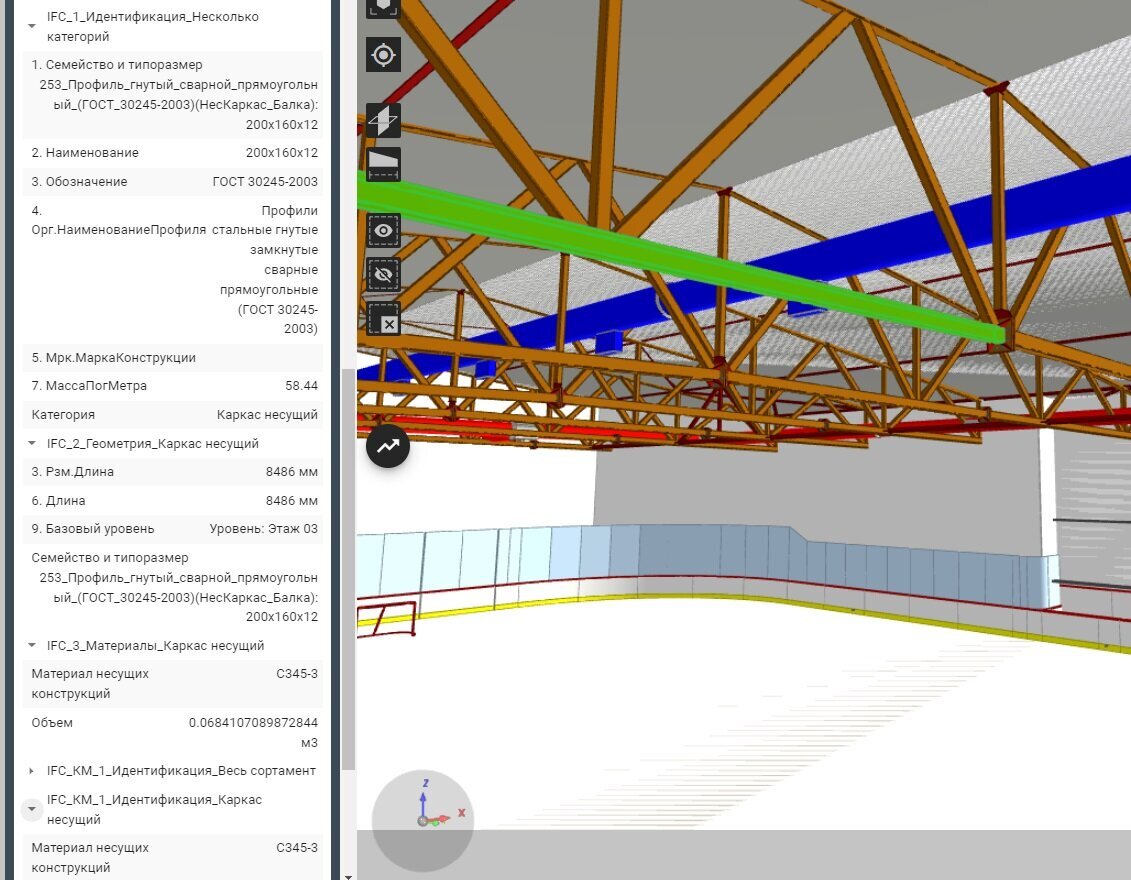Click the 7. МассаПогМетра value 58.44

[x=302, y=386]
